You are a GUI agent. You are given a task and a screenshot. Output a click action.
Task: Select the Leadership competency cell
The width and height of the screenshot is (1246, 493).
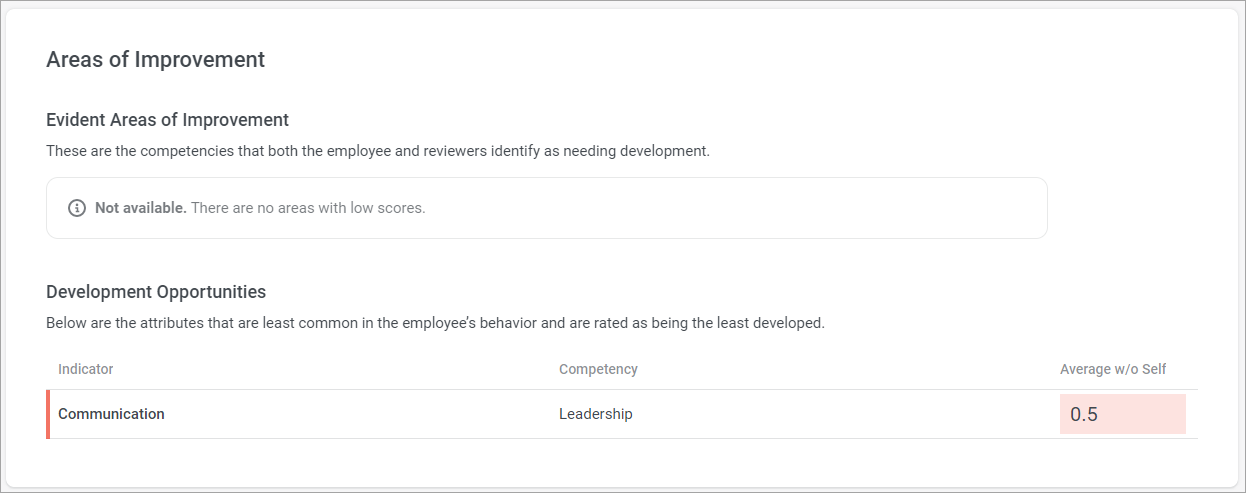596,414
